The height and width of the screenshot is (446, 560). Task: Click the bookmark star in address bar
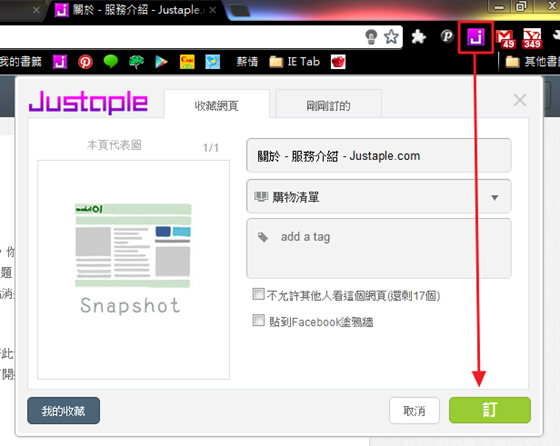[391, 36]
